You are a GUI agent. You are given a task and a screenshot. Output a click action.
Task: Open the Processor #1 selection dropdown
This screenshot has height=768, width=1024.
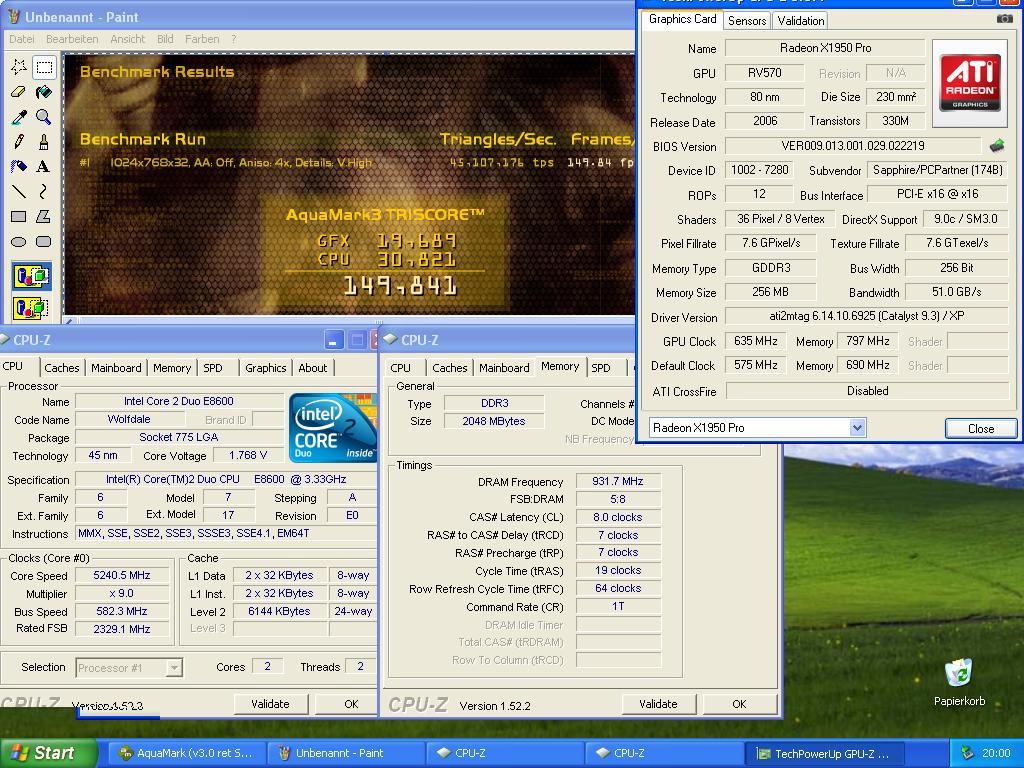click(x=174, y=667)
